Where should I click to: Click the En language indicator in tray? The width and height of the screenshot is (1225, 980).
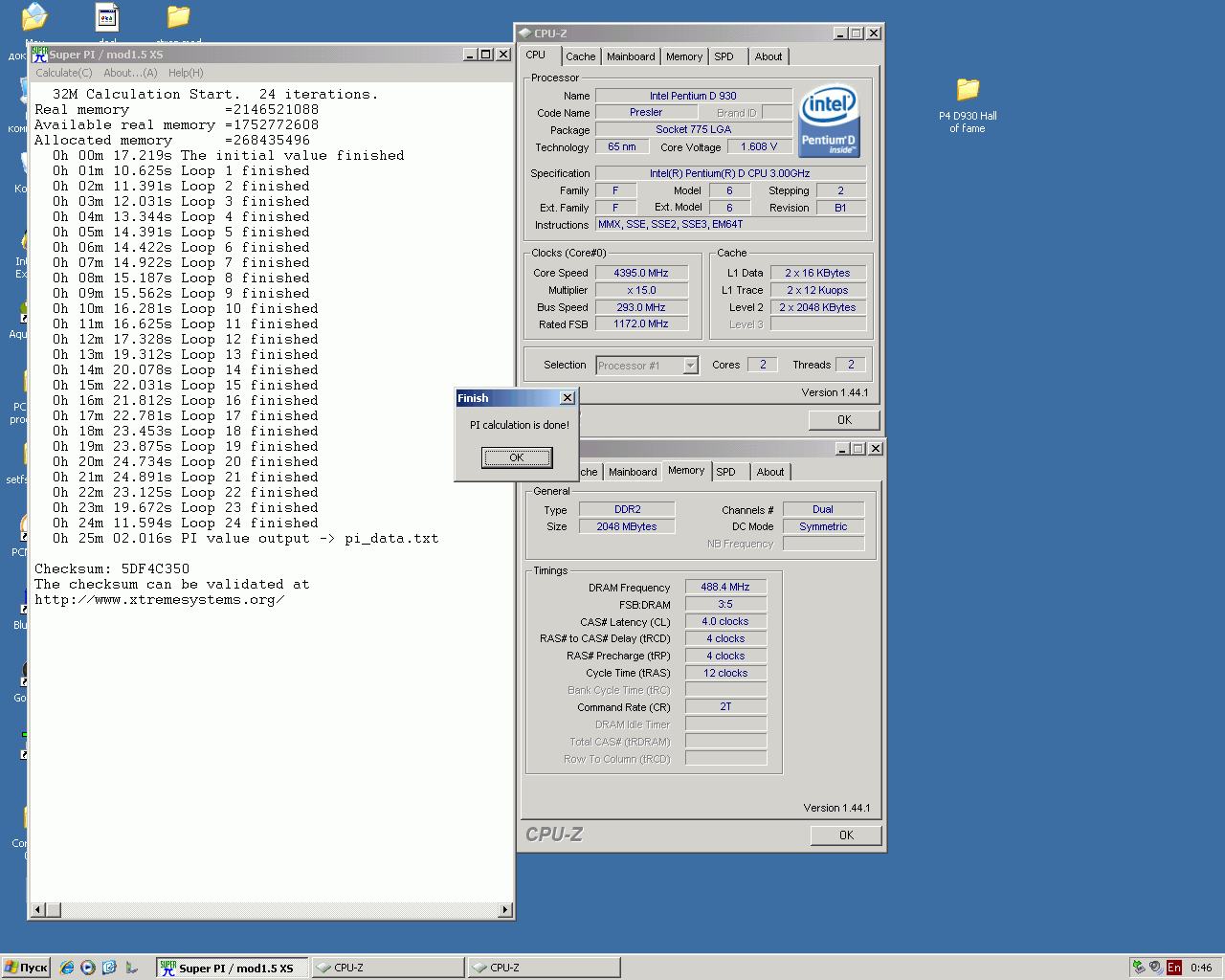click(1174, 968)
